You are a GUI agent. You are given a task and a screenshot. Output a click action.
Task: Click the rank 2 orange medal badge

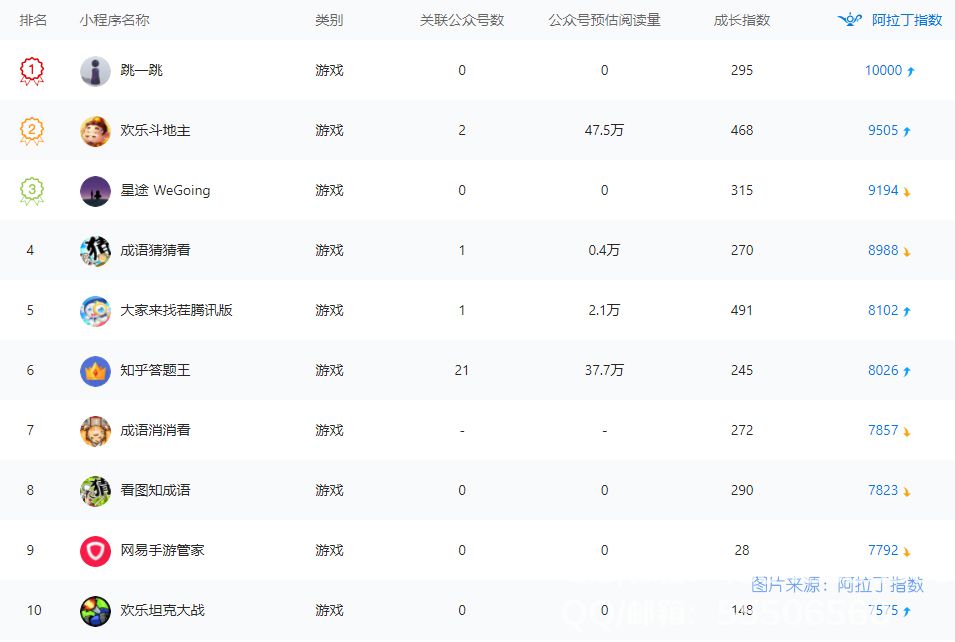(x=32, y=130)
